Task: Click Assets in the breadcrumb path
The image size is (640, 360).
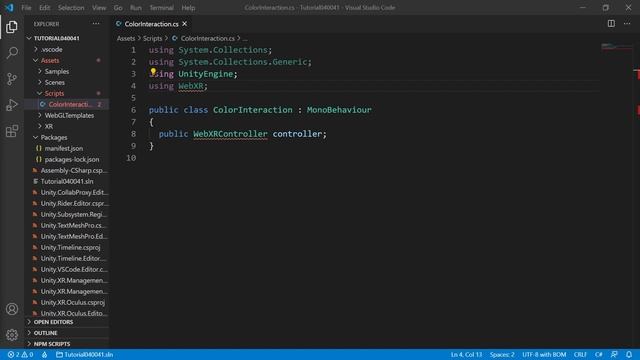Action: tap(126, 38)
